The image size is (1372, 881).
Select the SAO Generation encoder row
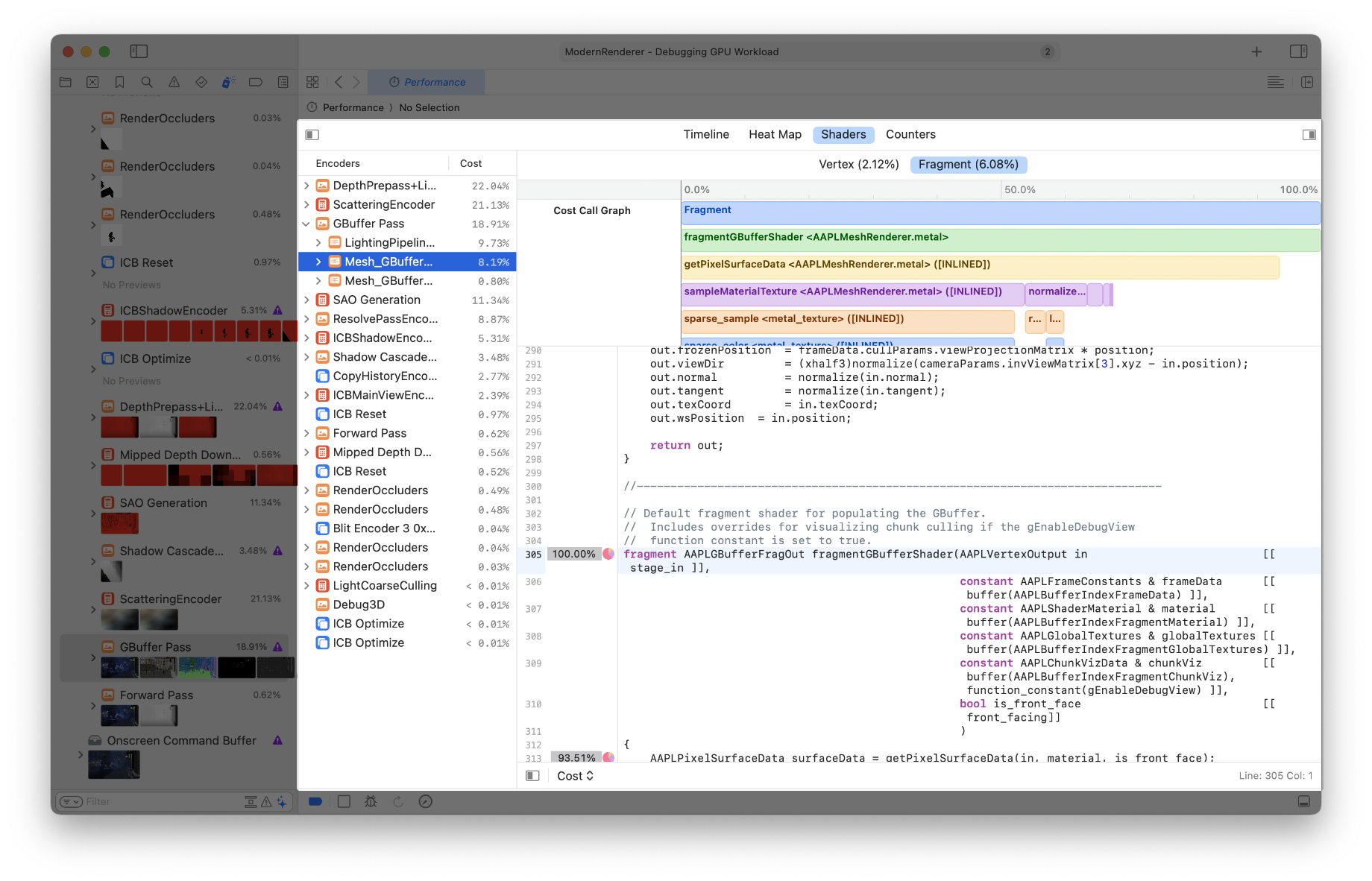coord(377,300)
